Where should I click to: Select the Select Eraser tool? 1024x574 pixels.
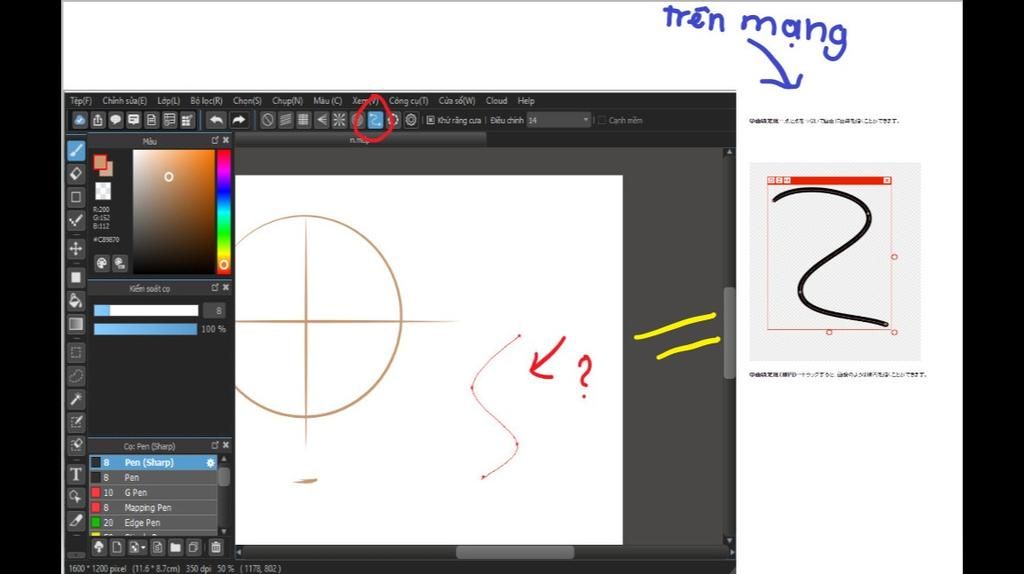click(76, 445)
